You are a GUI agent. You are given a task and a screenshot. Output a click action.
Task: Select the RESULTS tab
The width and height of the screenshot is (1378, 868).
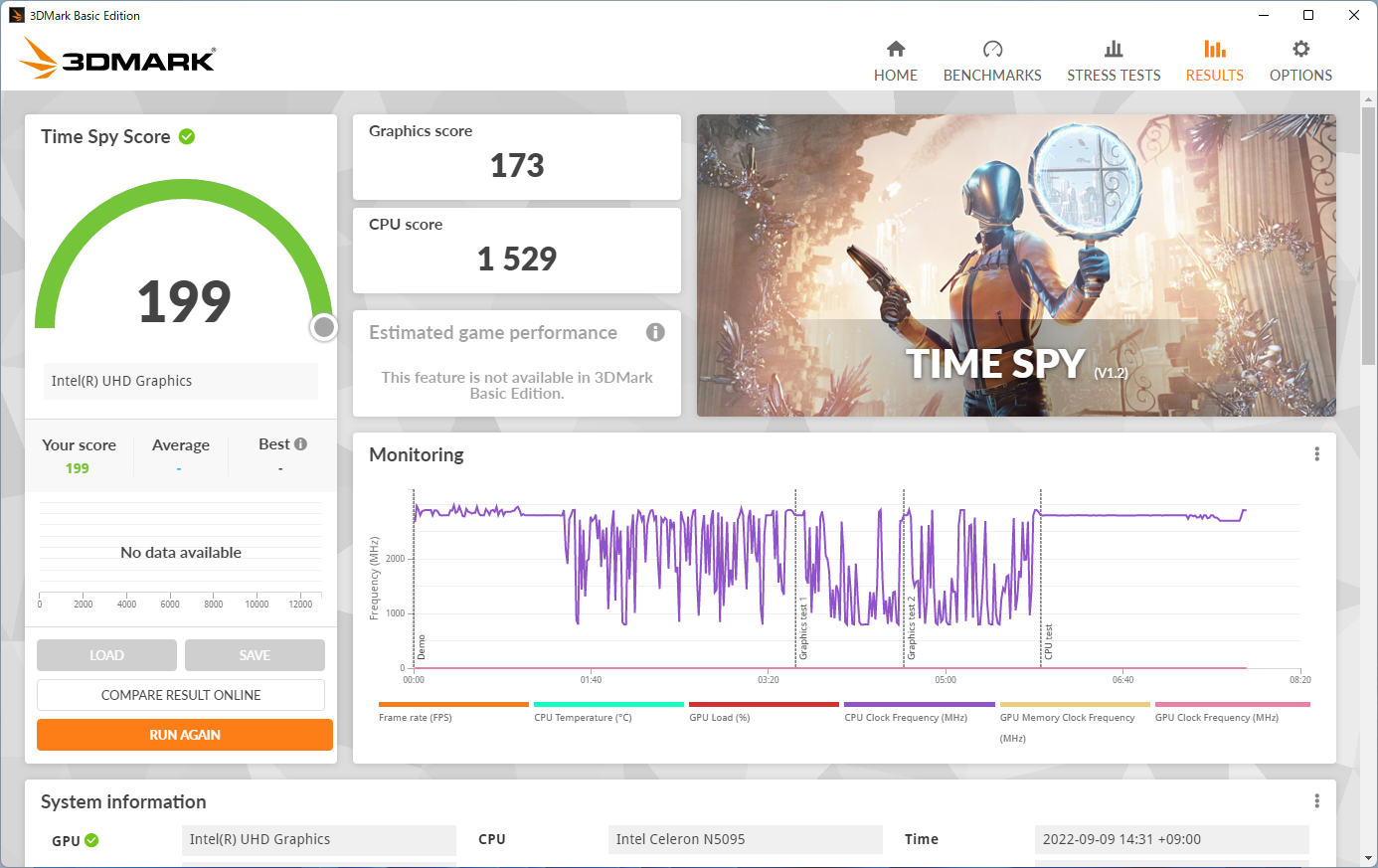pos(1215,75)
